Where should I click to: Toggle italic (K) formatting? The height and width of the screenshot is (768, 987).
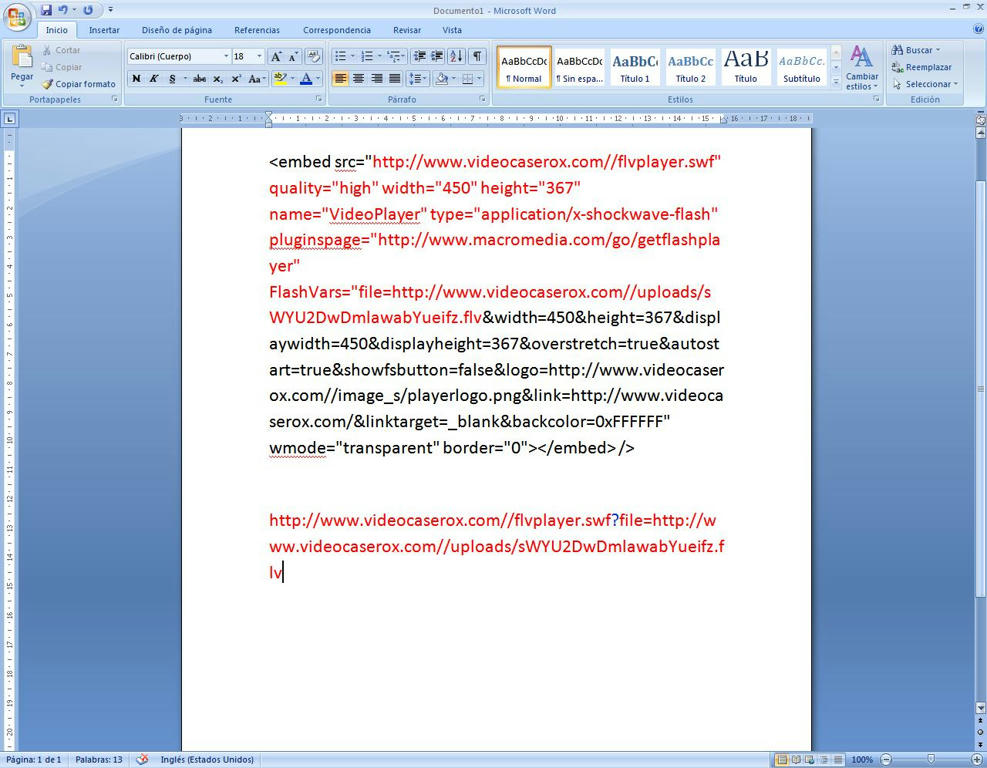click(x=154, y=79)
